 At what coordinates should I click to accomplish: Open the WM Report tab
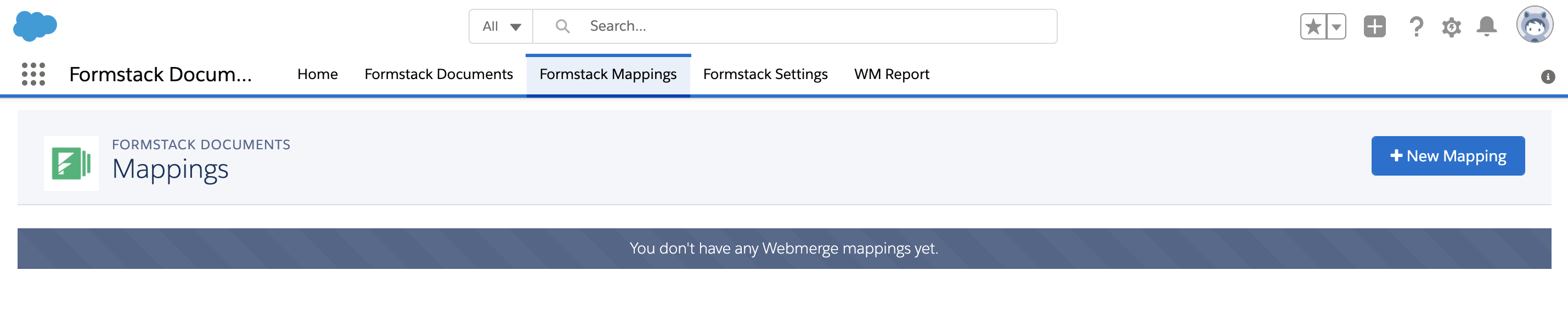891,74
